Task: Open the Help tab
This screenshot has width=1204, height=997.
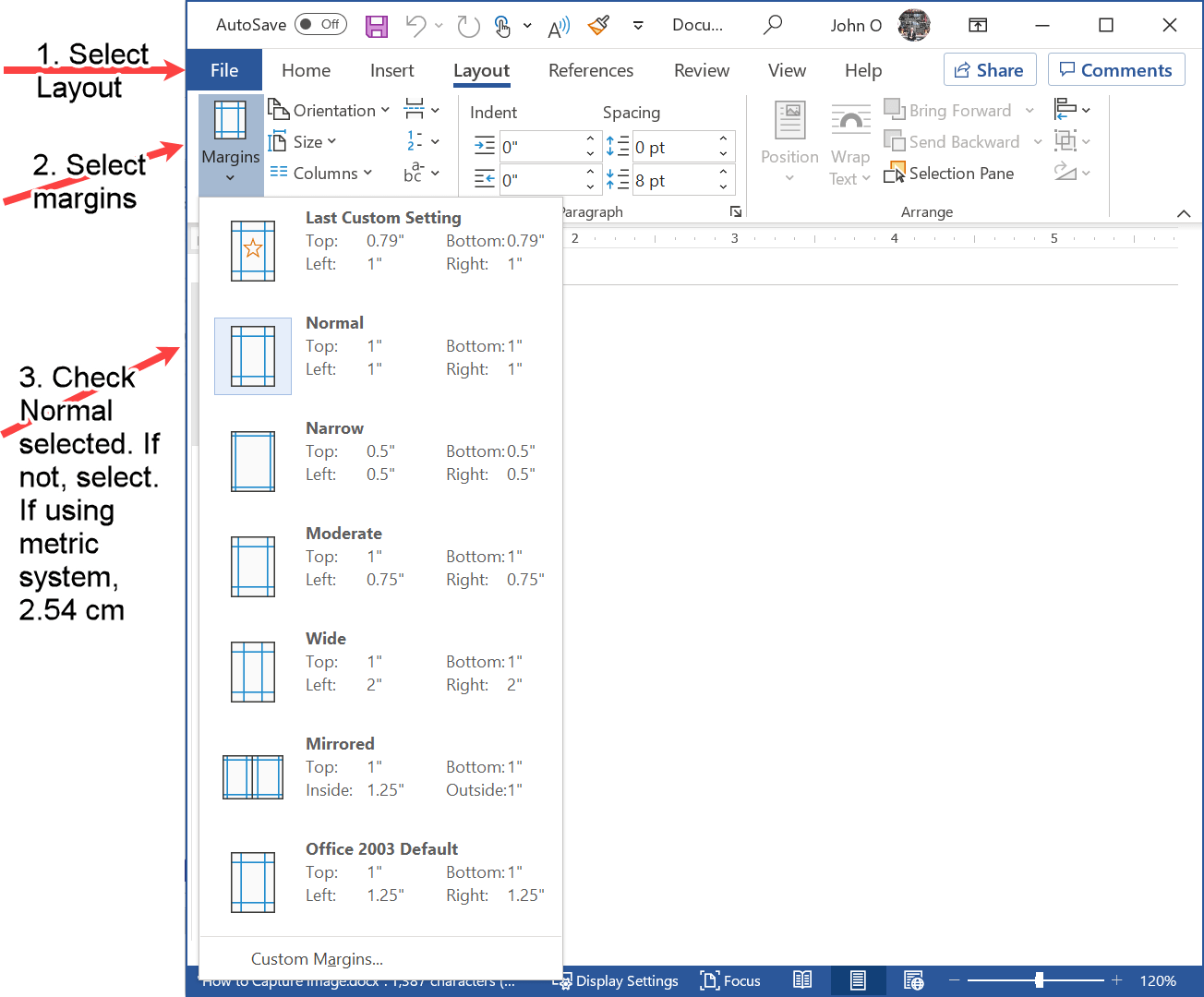Action: [863, 70]
